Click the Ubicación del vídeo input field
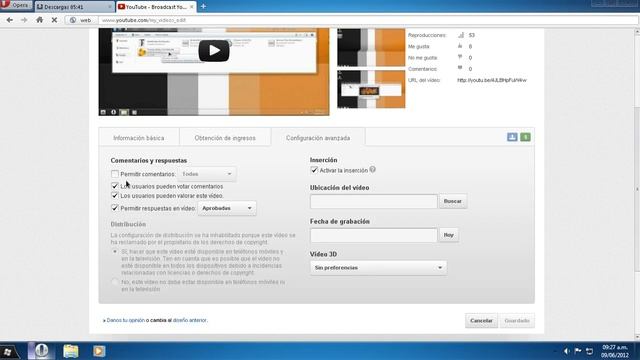The width and height of the screenshot is (640, 360). coord(373,201)
